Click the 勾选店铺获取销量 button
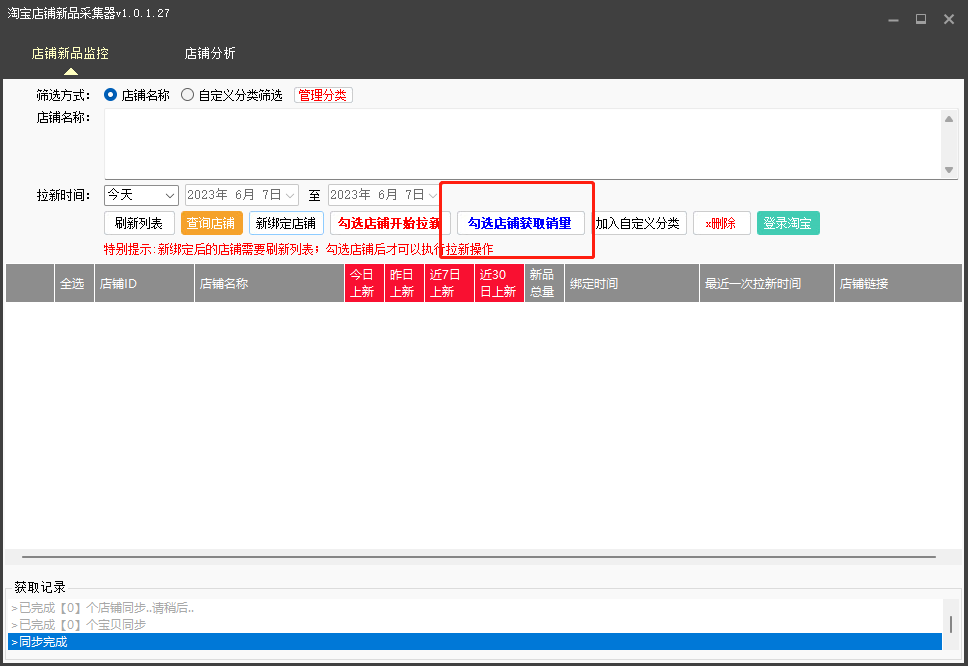This screenshot has height=666, width=968. (x=520, y=223)
